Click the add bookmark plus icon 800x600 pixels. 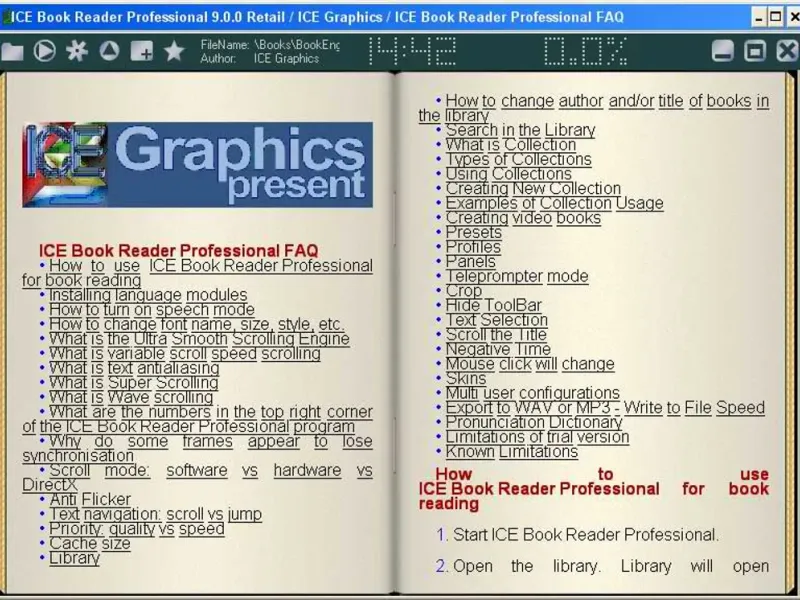[x=141, y=51]
